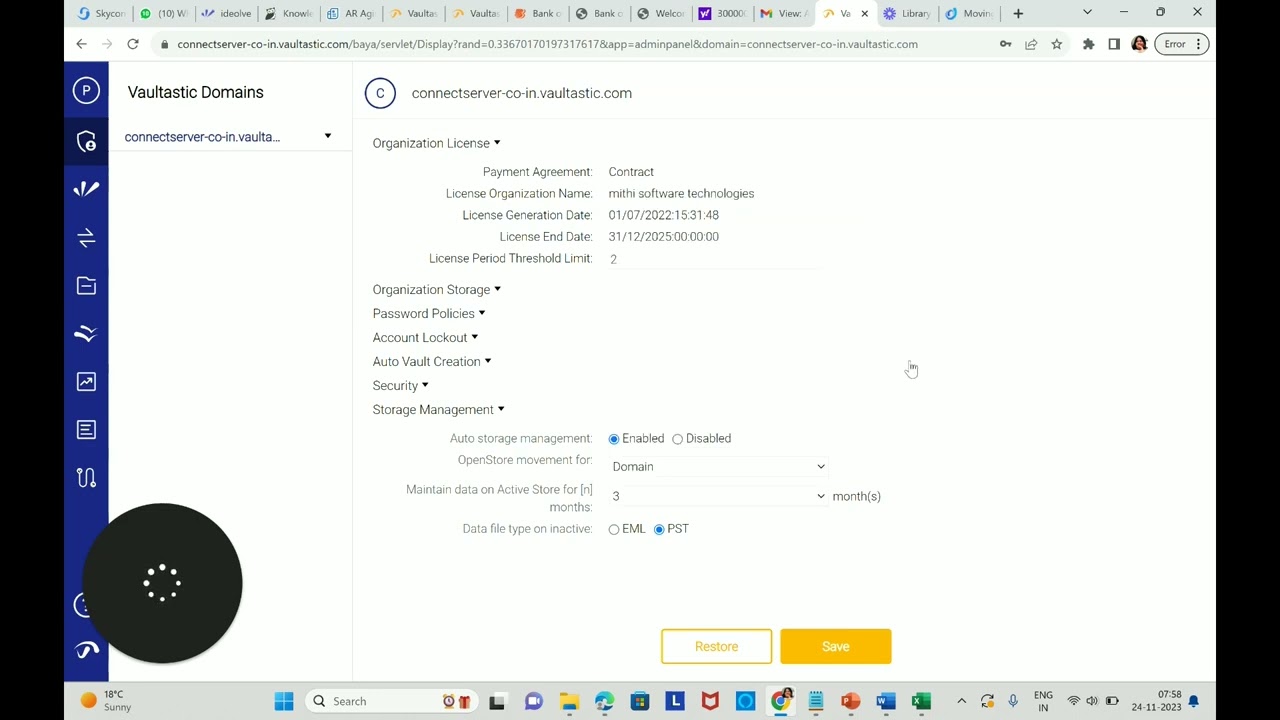This screenshot has width=1280, height=720.
Task: Close the active Vaultastic tab
Action: coord(864,13)
